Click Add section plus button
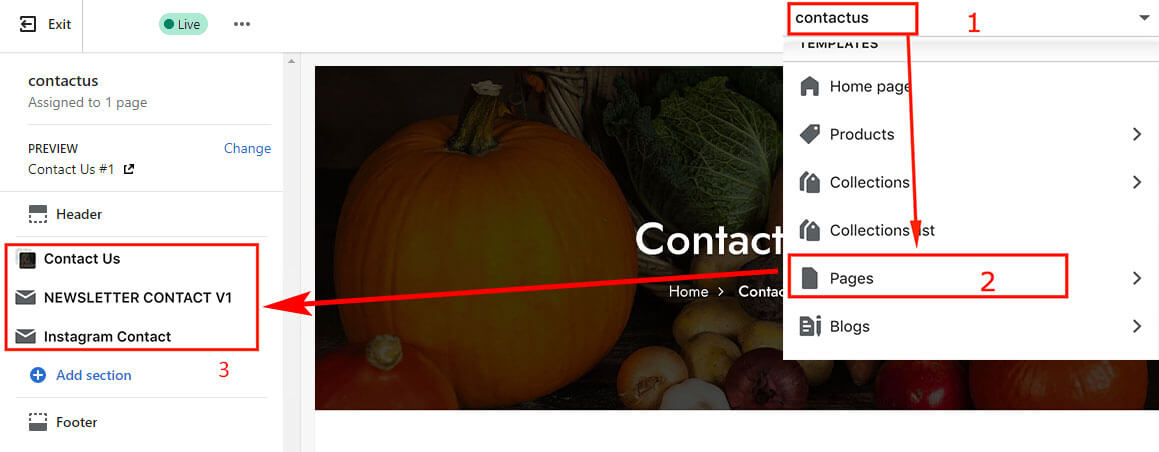Viewport: 1159px width, 452px height. click(x=38, y=375)
